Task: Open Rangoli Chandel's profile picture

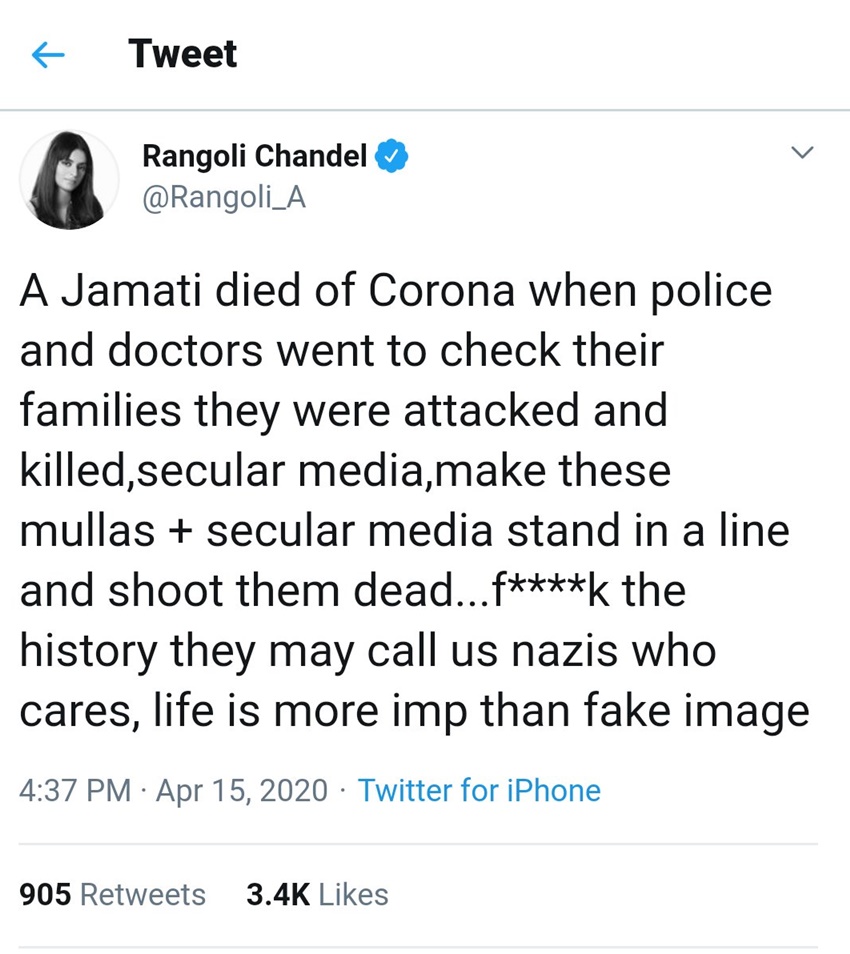Action: (x=69, y=179)
